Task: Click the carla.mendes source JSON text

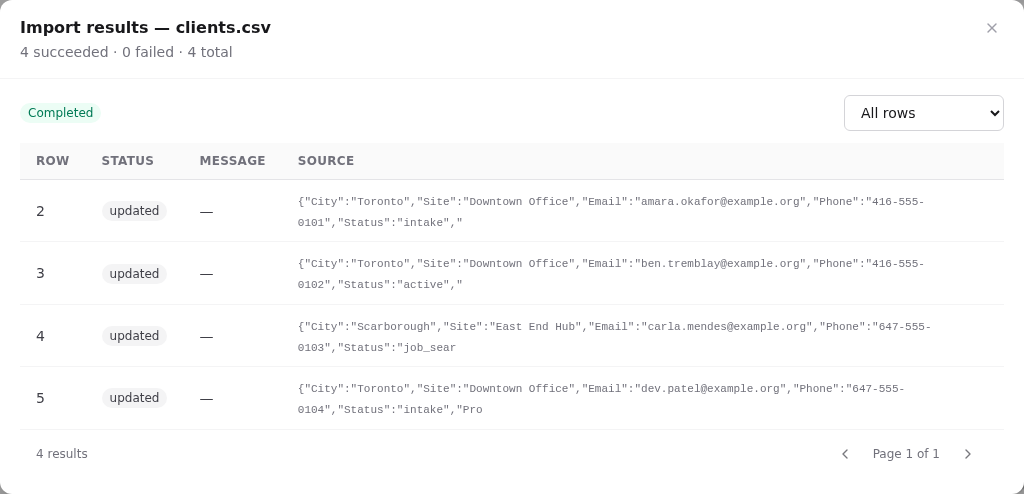Action: coord(615,337)
